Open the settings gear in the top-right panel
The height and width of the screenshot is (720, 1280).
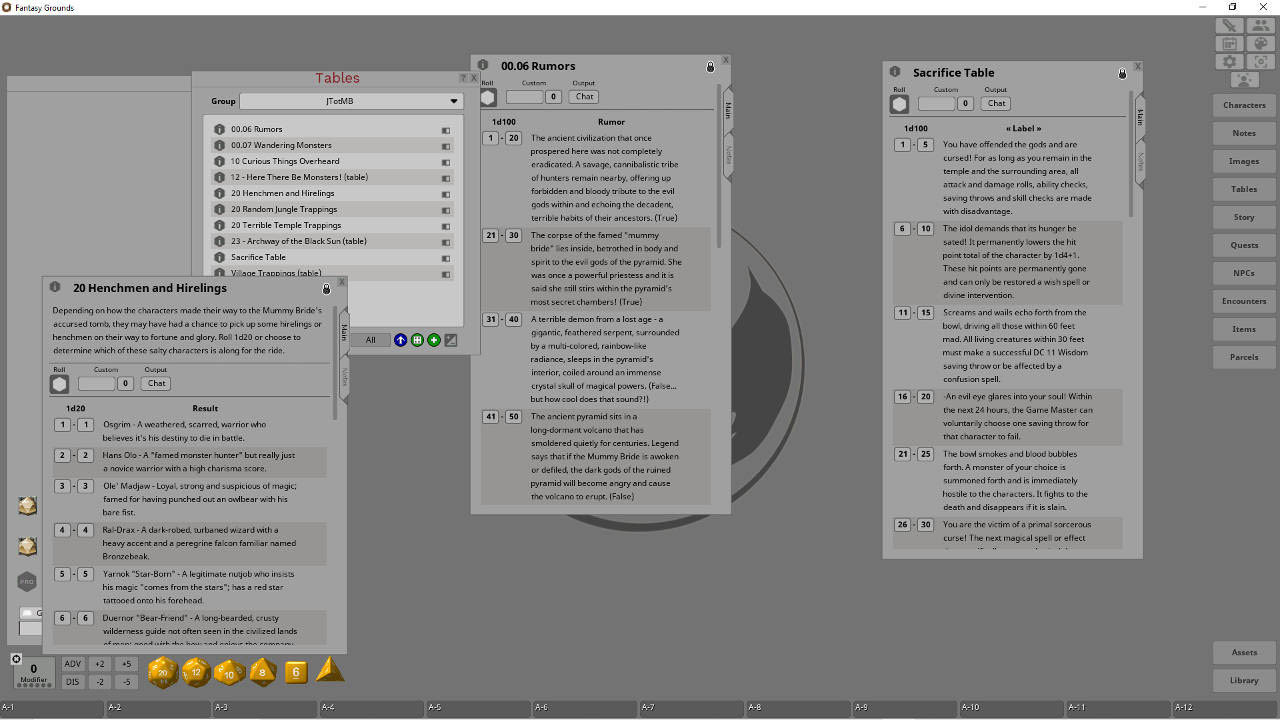coord(1229,61)
